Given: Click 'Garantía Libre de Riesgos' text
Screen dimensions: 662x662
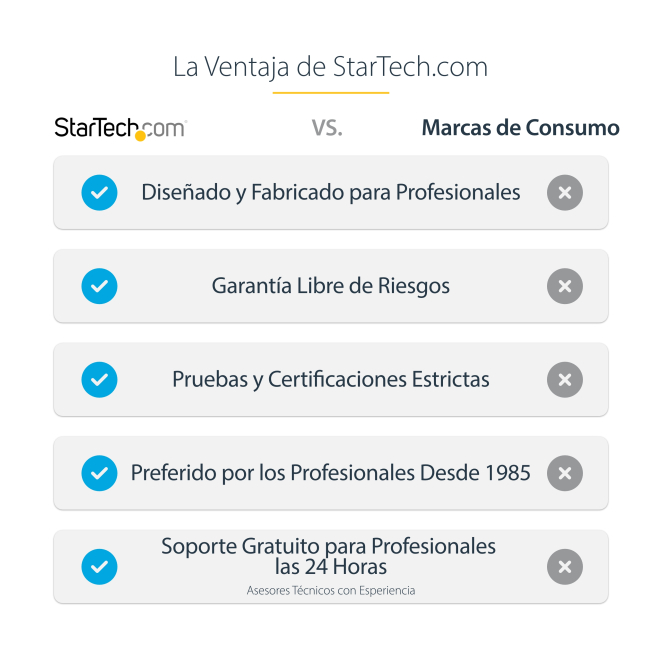Looking at the screenshot, I should point(331,286).
